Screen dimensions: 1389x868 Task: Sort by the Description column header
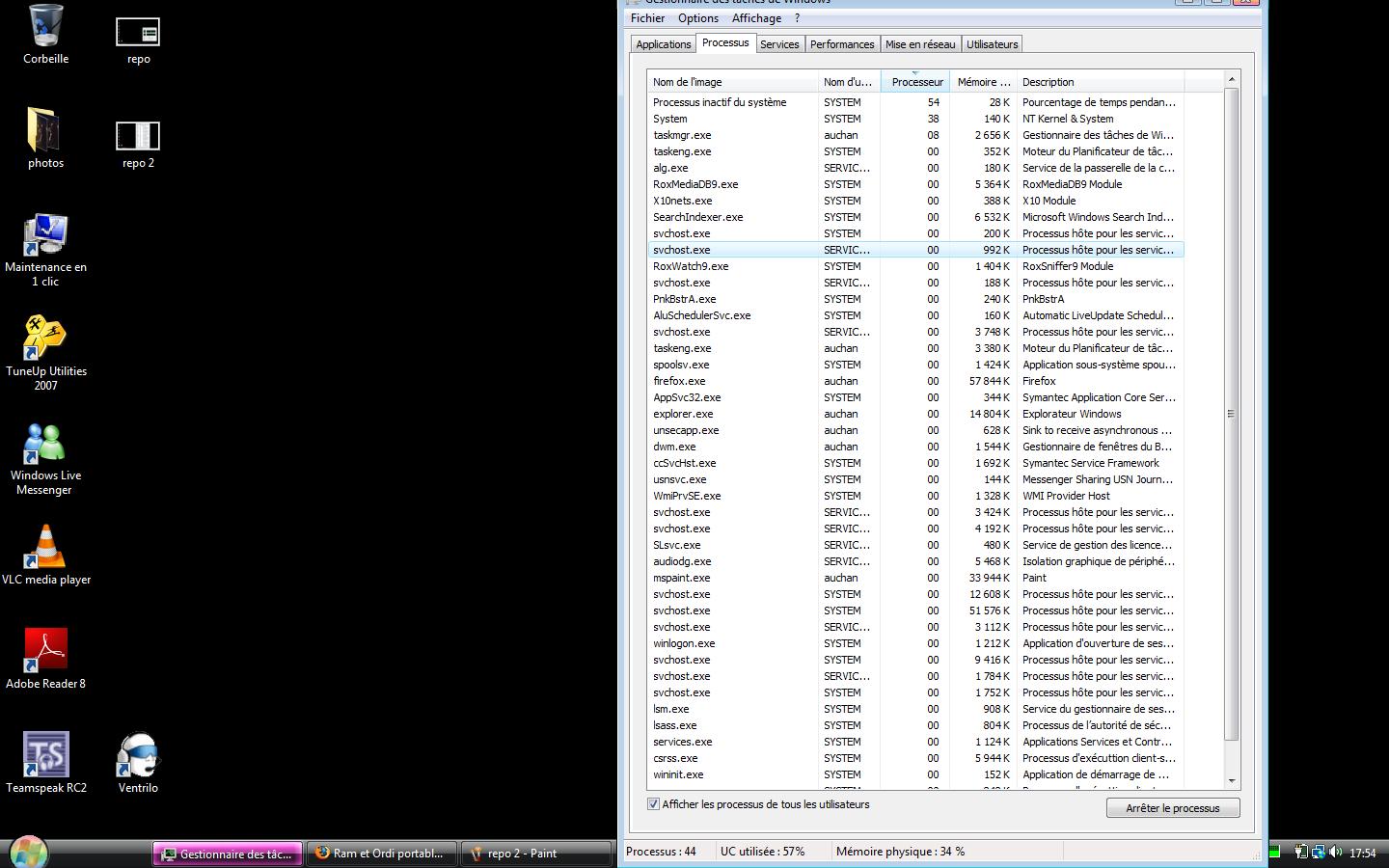[x=1100, y=82]
